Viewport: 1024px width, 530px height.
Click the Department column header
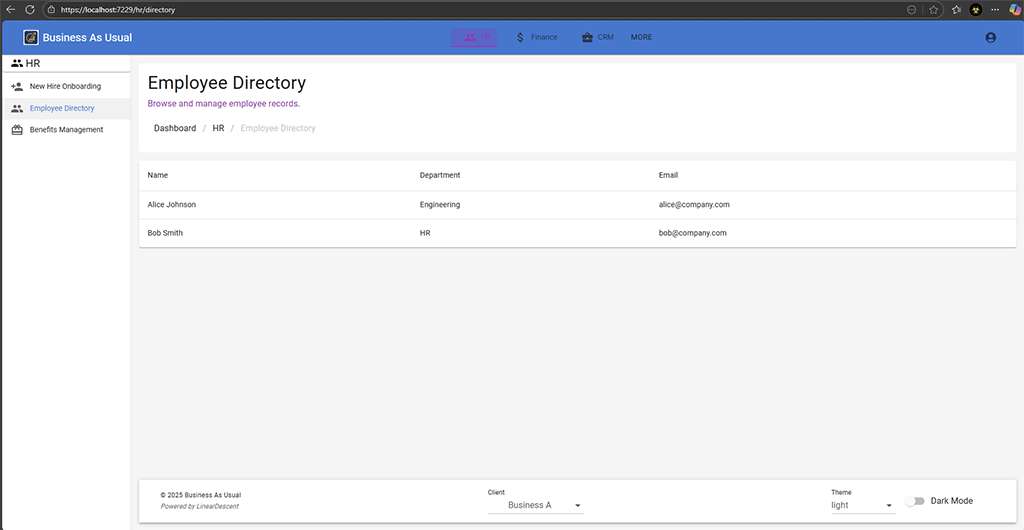coord(440,176)
